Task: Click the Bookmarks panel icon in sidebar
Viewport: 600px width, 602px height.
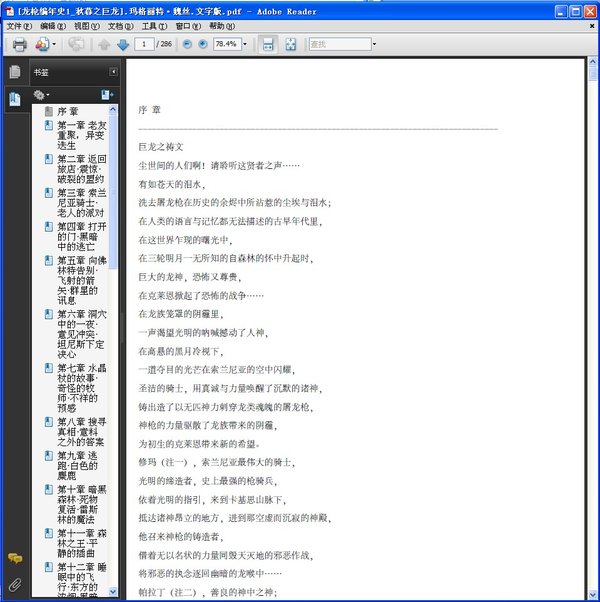Action: 15,99
